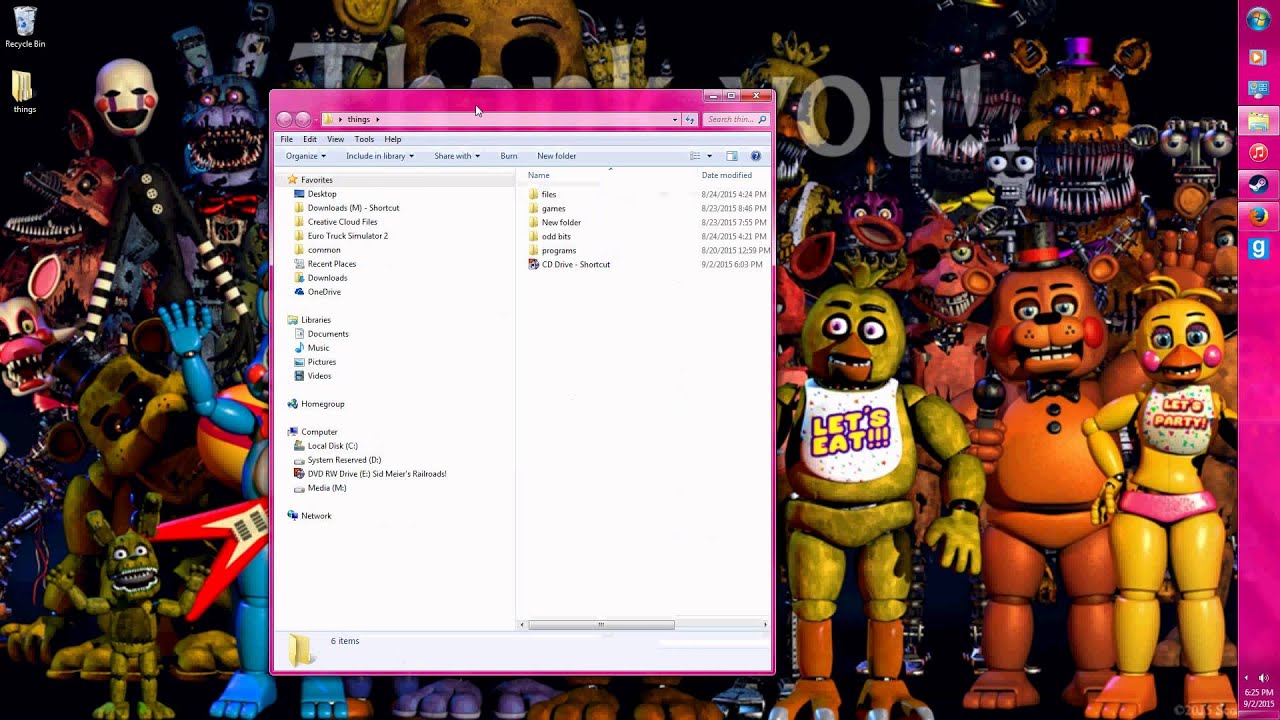1280x720 pixels.
Task: Click the Back navigation arrow button
Action: coord(285,119)
